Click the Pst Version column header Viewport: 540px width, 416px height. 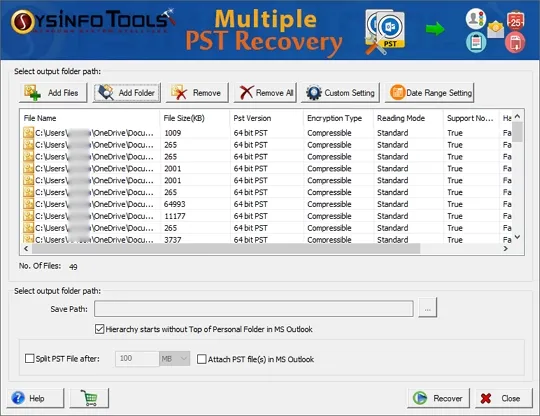(266, 118)
